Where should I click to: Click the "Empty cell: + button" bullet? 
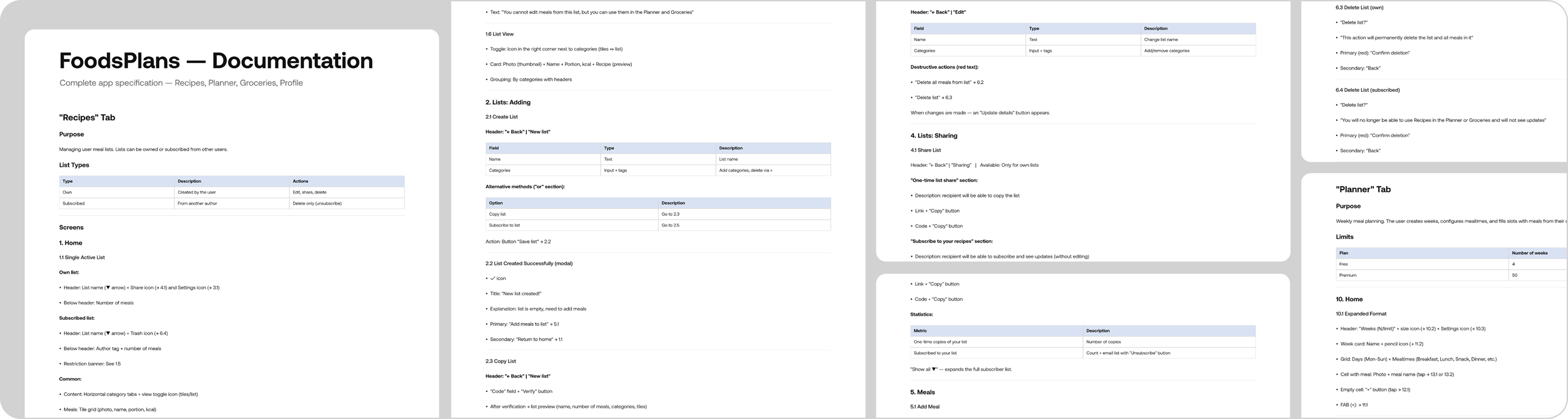(1373, 390)
